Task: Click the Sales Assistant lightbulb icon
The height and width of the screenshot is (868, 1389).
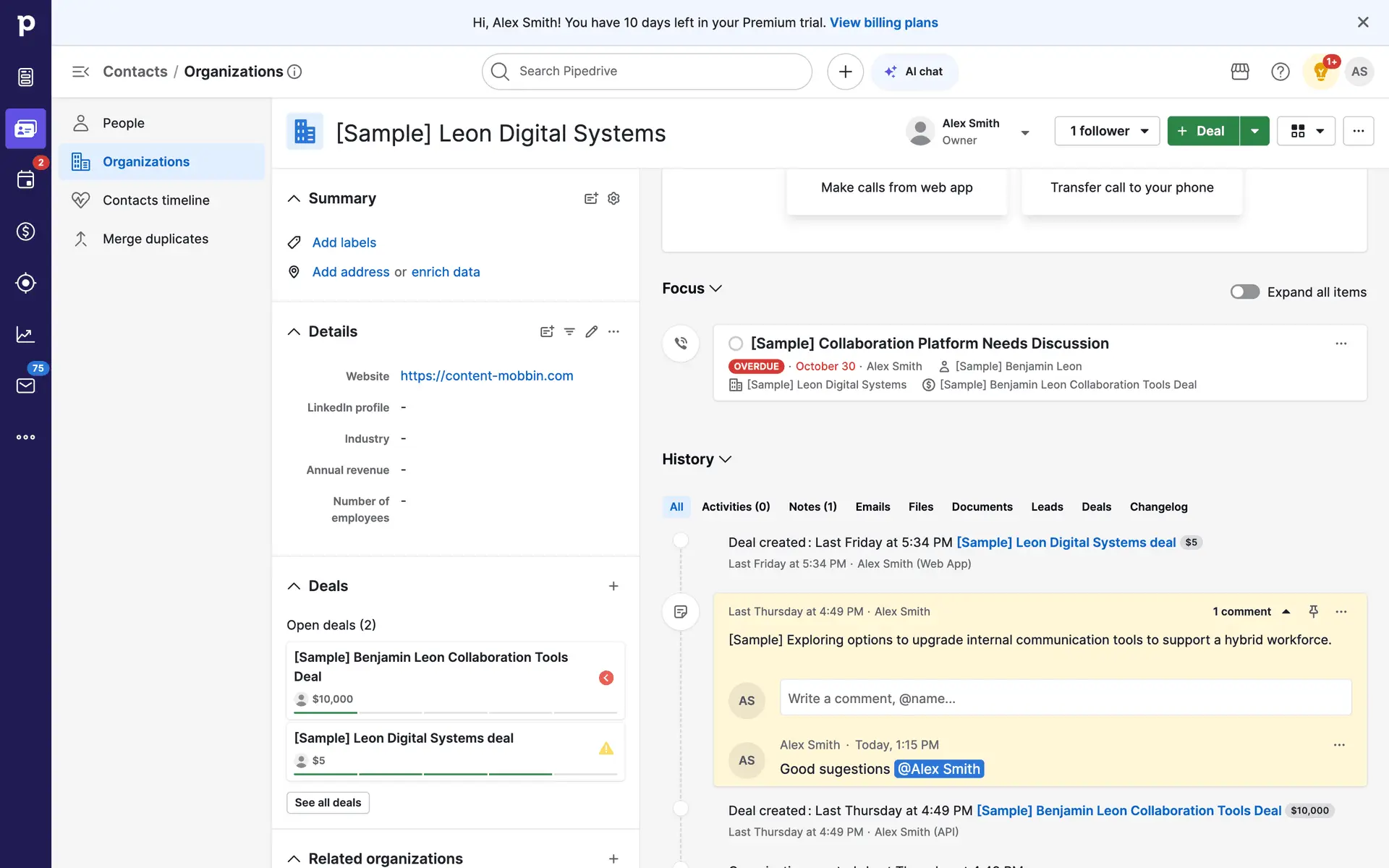Action: [1320, 72]
